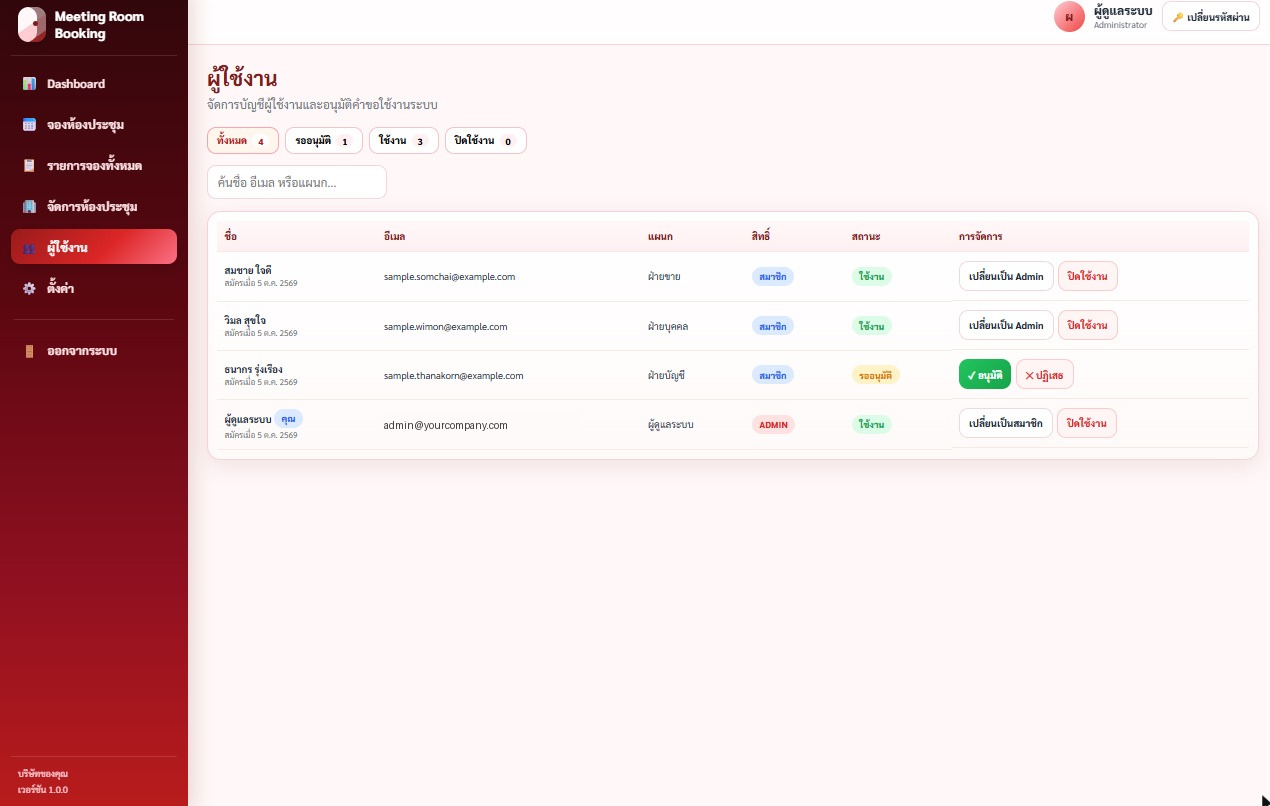Open the ตั้งค่า settings page
1270x806 pixels.
tap(94, 288)
